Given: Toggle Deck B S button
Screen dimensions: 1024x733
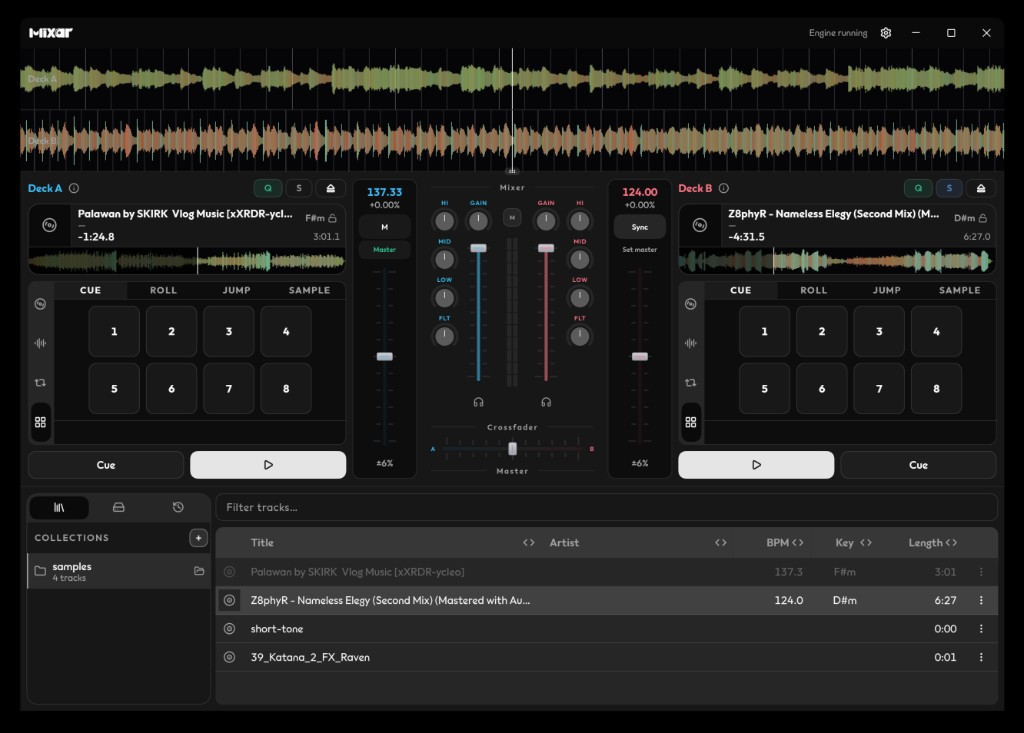Looking at the screenshot, I should 950,188.
